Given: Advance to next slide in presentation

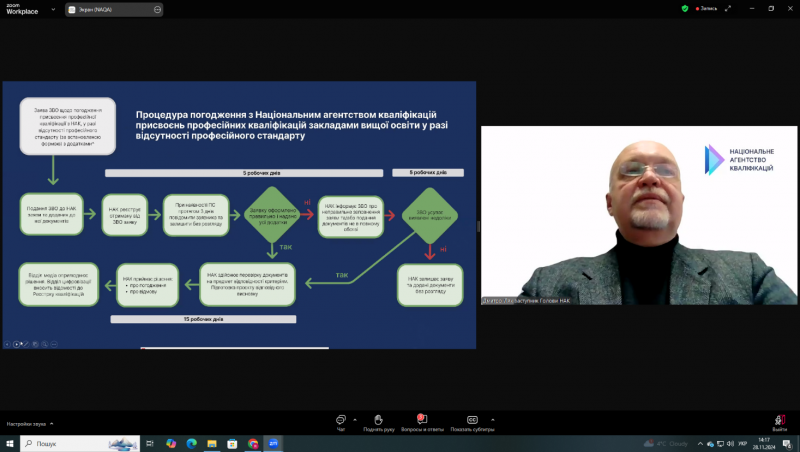Looking at the screenshot, I should (16, 344).
